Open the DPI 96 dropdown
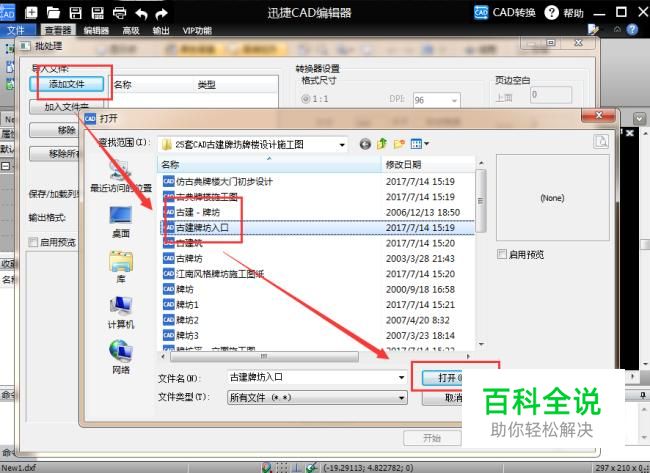Screen dimensions: 650x473 click(454, 100)
